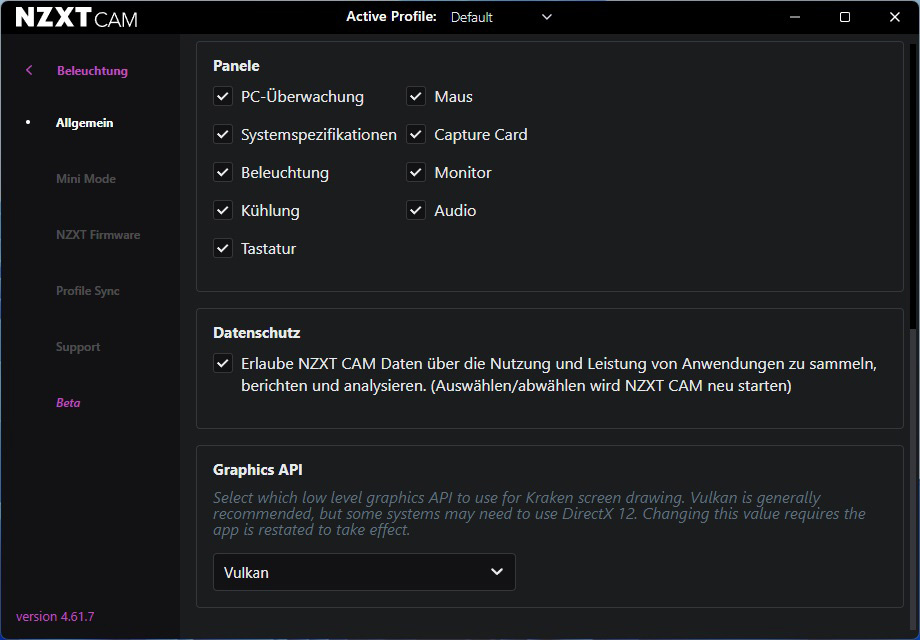This screenshot has width=920, height=640.
Task: Close the NZXT CAM window
Action: [895, 17]
